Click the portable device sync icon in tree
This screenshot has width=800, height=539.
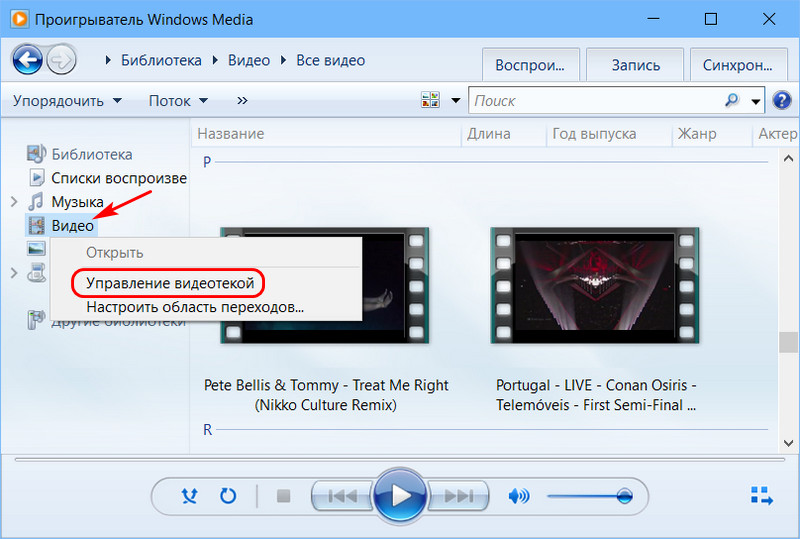coord(37,273)
